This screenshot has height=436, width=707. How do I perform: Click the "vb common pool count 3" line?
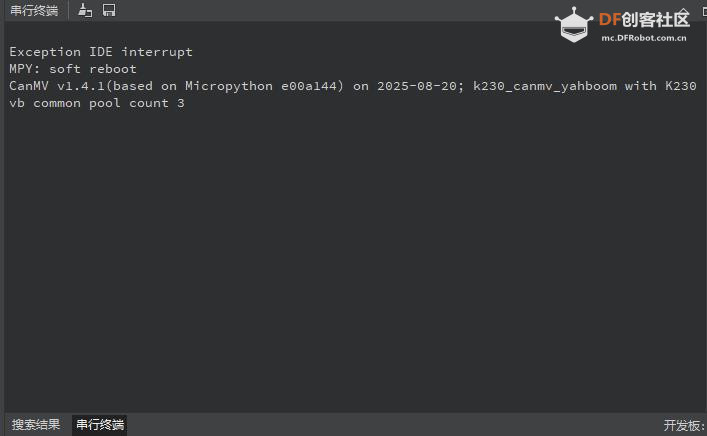[97, 103]
